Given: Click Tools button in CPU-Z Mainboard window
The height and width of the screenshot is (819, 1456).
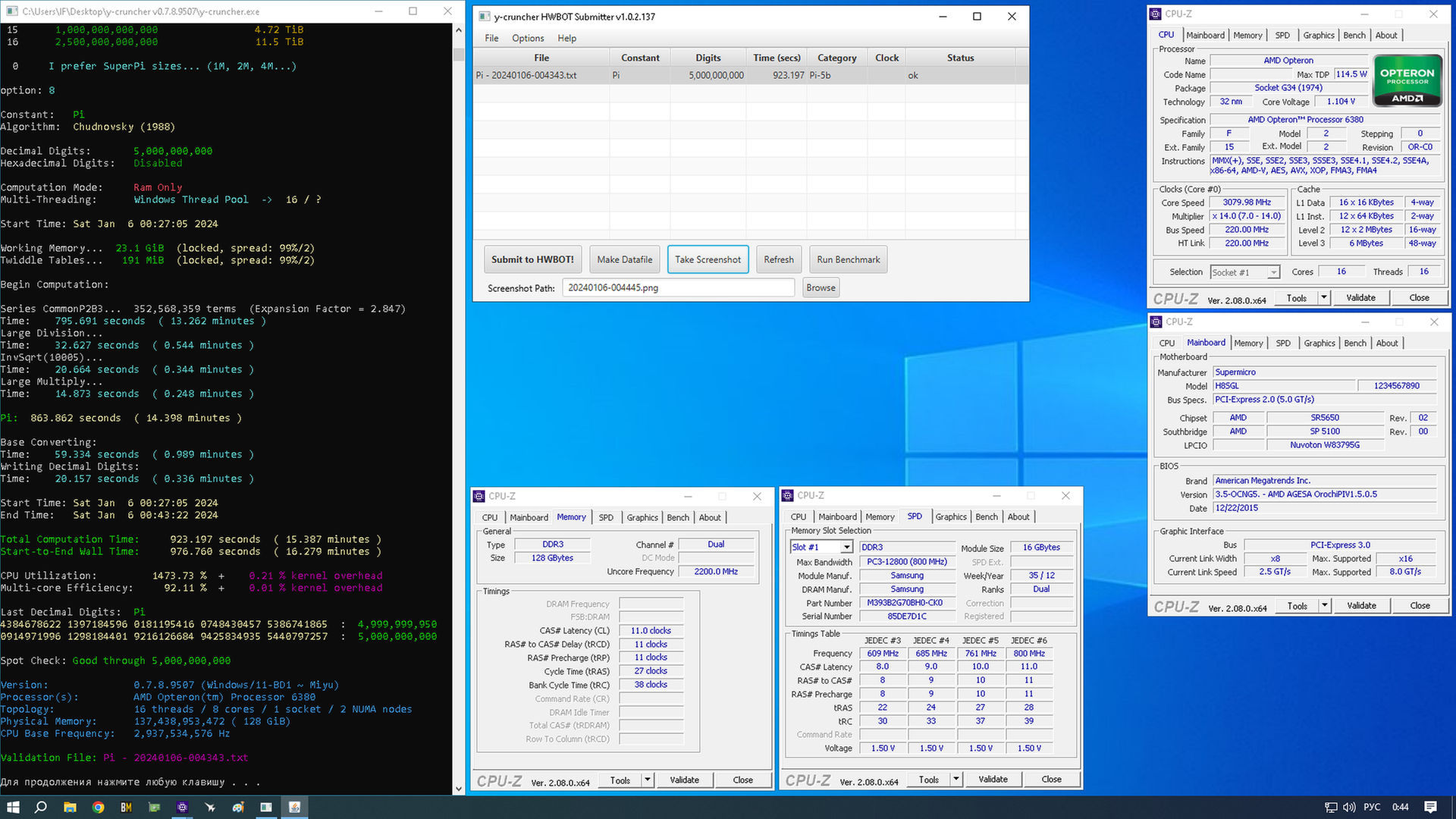Looking at the screenshot, I should pos(1297,606).
